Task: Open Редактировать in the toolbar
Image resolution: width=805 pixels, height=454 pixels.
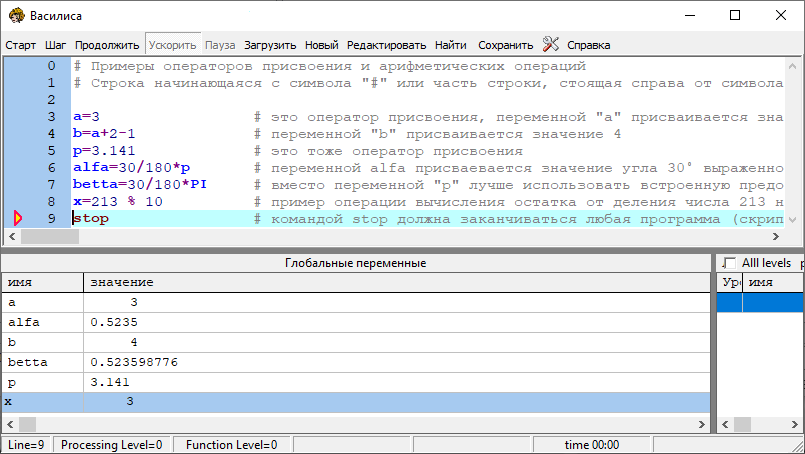Action: [x=386, y=45]
